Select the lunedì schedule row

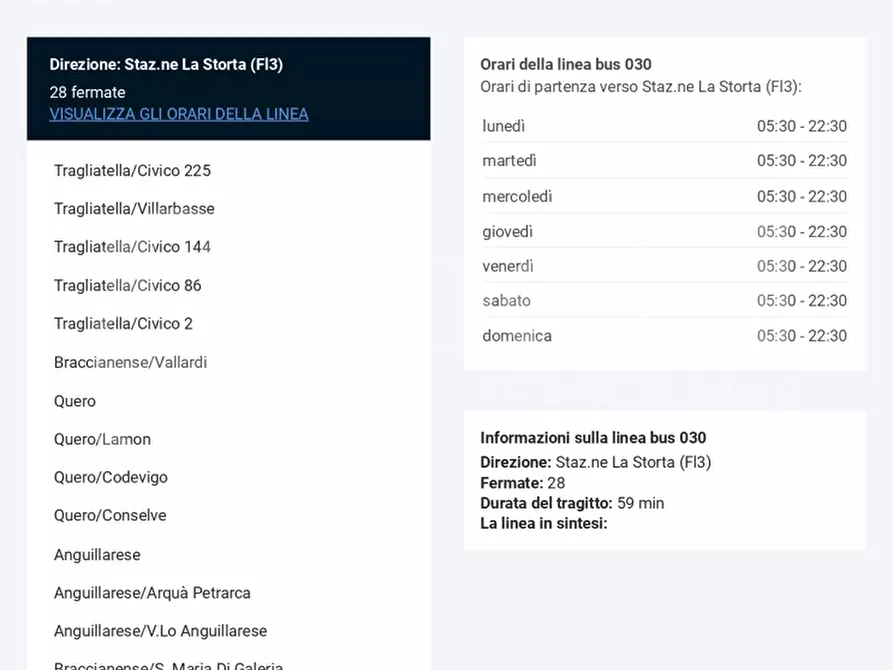[x=664, y=126]
